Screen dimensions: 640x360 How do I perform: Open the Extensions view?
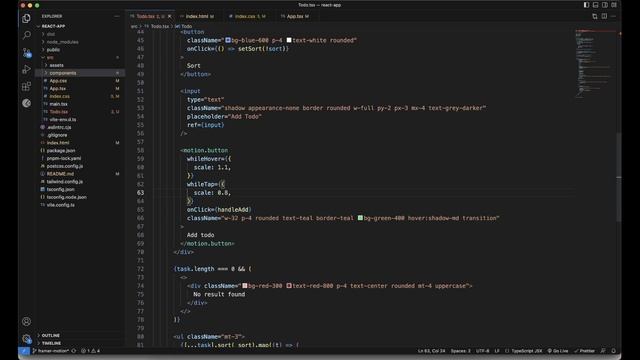(27, 86)
